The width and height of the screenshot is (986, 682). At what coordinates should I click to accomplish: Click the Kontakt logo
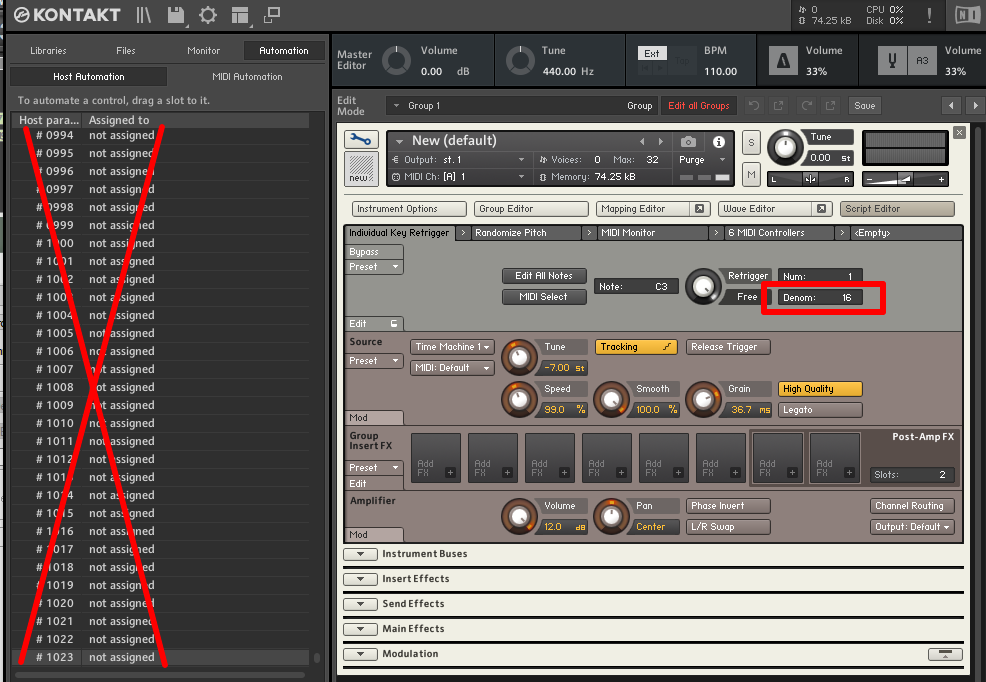tap(67, 15)
